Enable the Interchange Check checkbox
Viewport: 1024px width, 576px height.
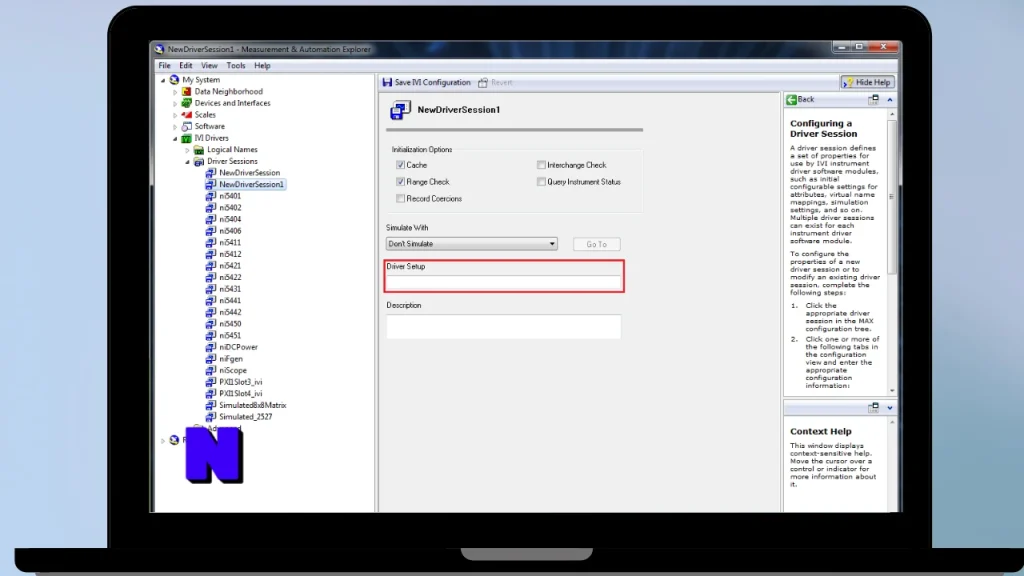(x=541, y=165)
